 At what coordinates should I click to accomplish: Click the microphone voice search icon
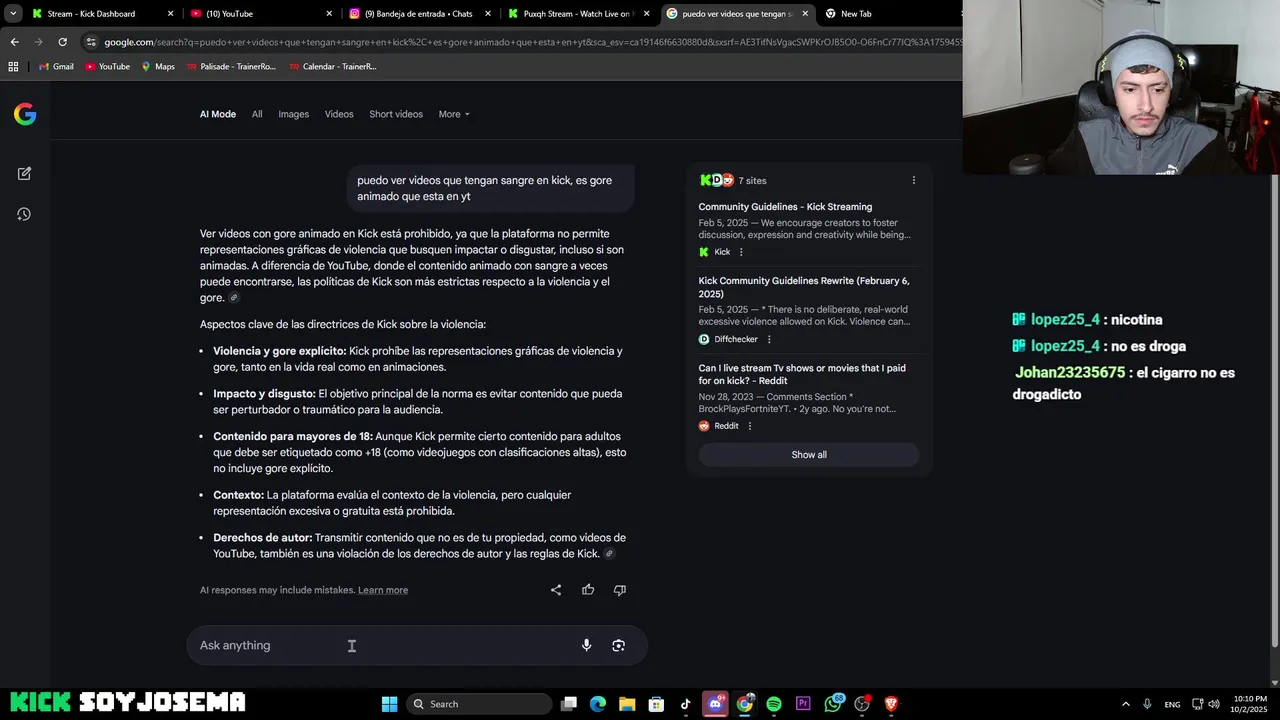pos(587,645)
